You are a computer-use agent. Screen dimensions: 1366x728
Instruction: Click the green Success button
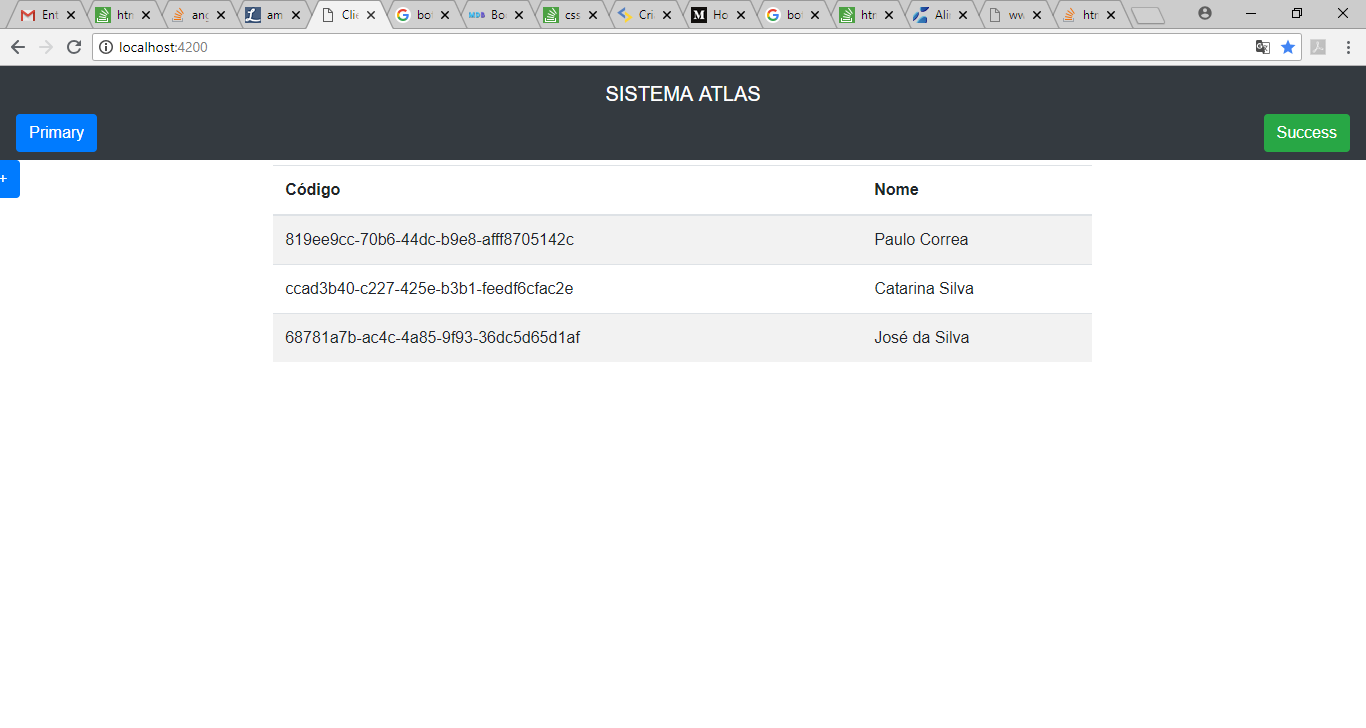click(1306, 133)
